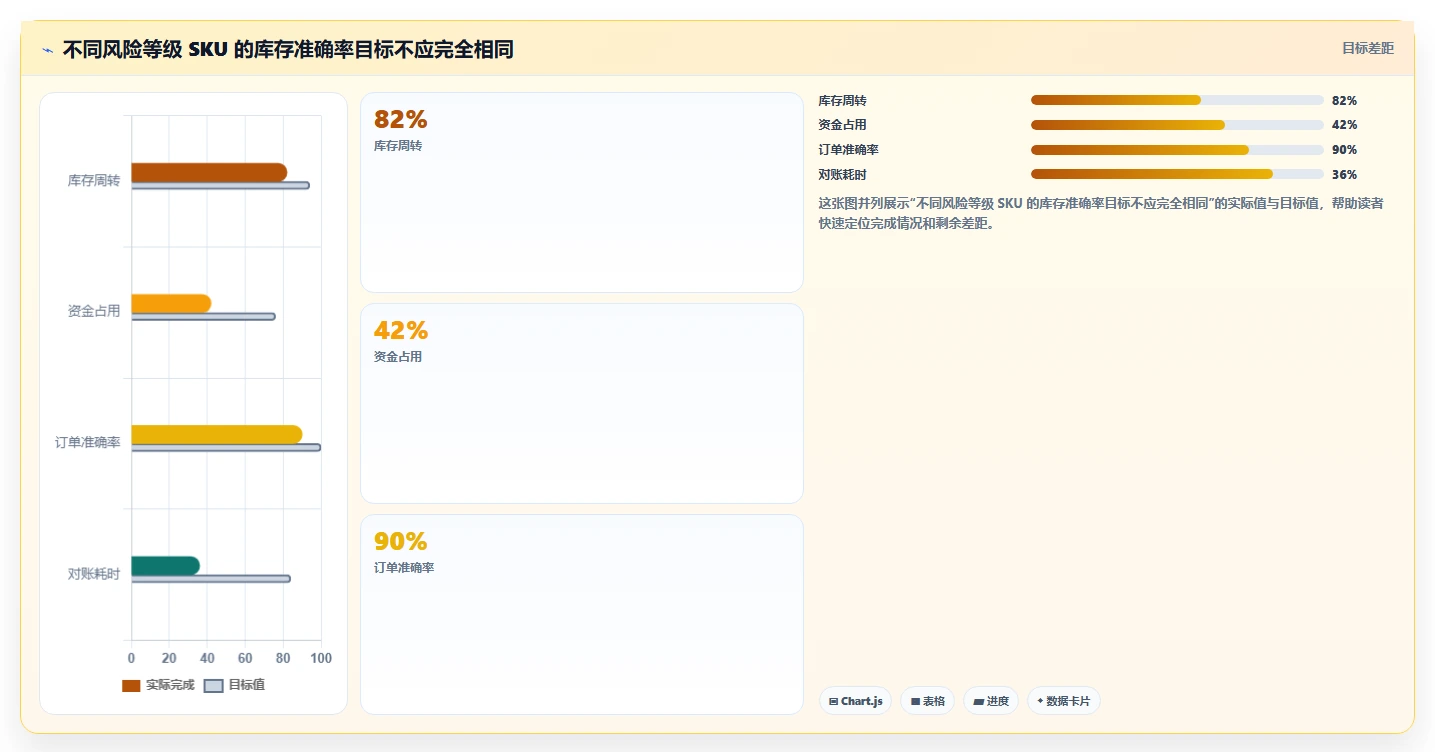Click the 库存周转 axis label in the chart
The image size is (1435, 752).
click(94, 180)
